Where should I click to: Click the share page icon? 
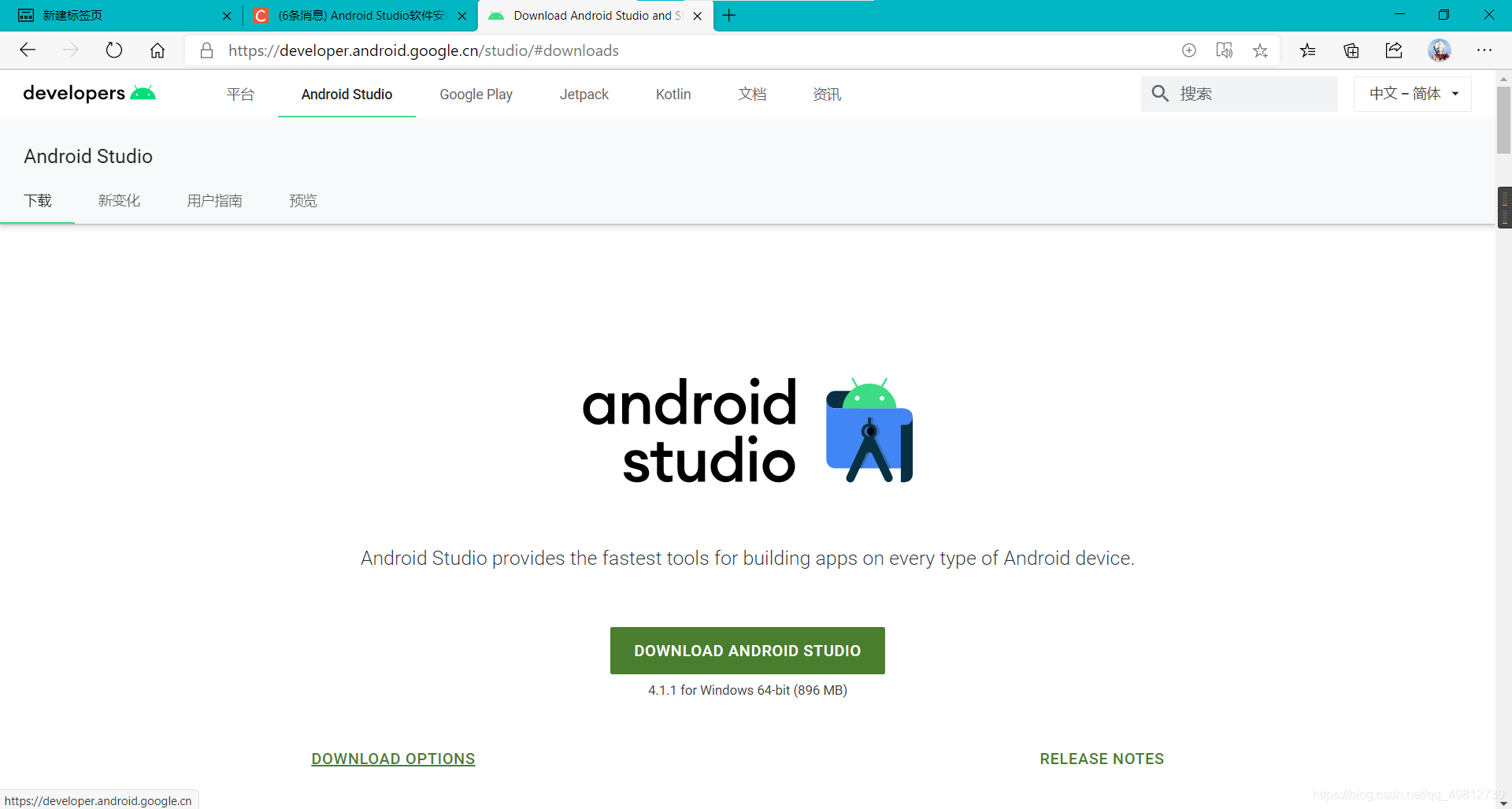coord(1394,50)
